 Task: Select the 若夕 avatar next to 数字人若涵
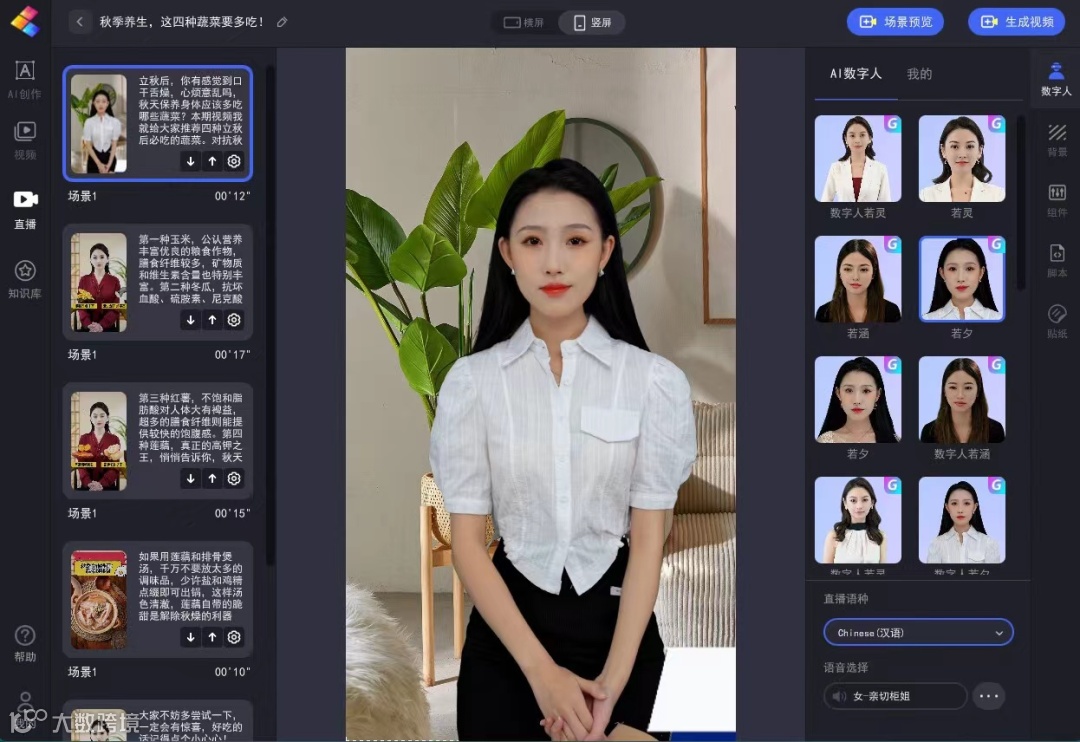858,400
